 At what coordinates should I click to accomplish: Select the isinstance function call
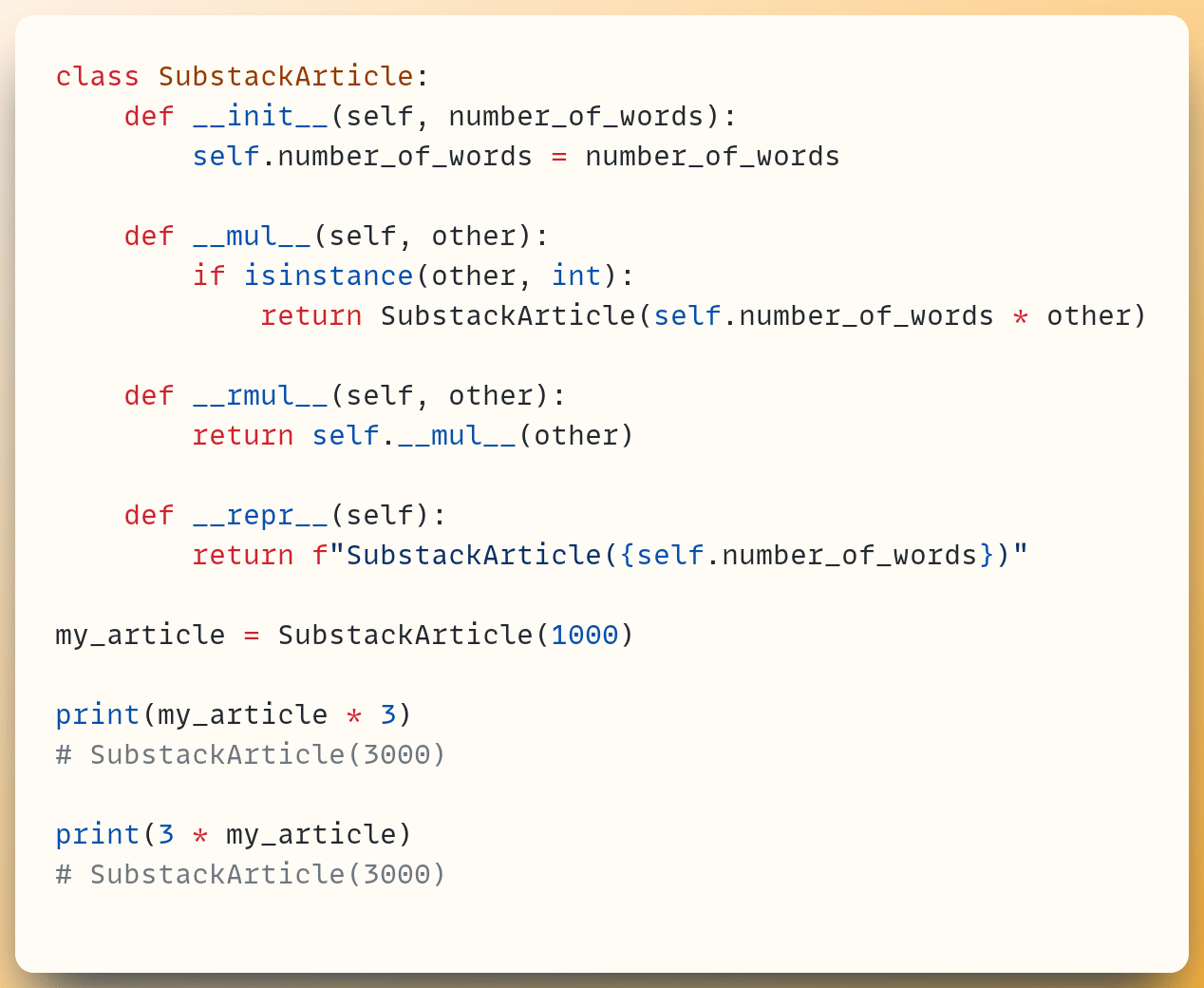(329, 275)
